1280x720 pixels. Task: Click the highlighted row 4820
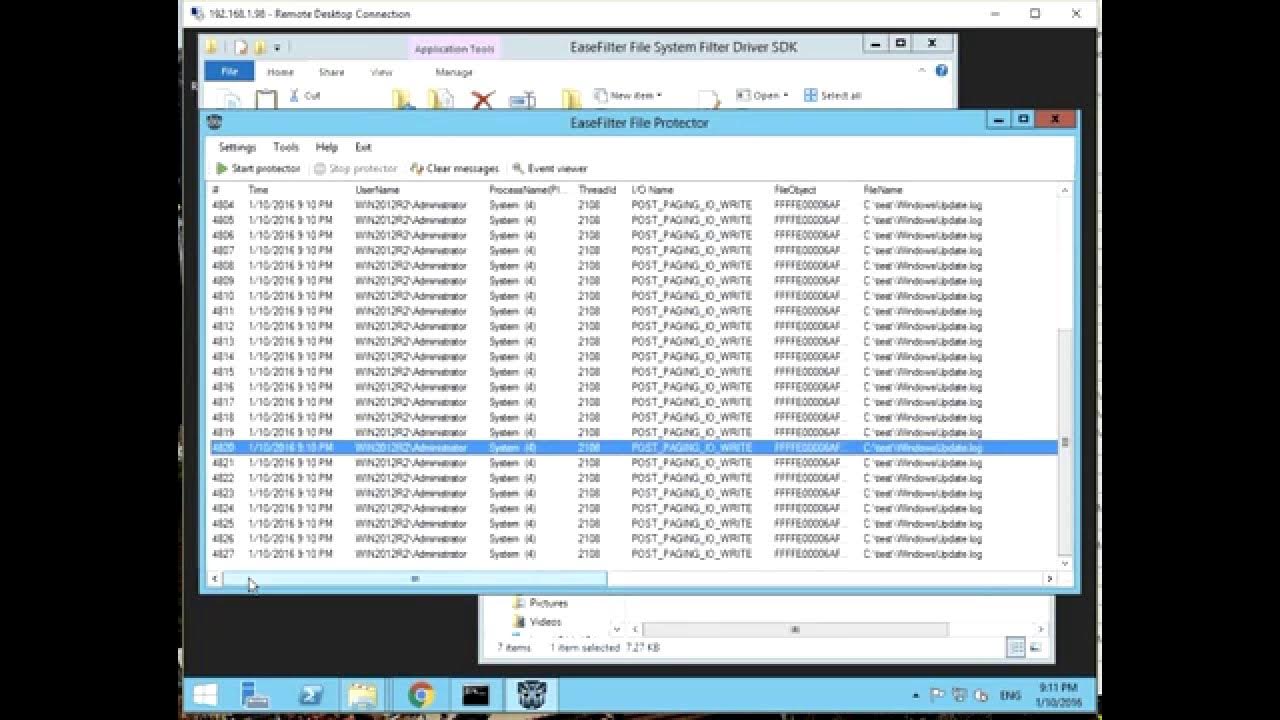634,448
